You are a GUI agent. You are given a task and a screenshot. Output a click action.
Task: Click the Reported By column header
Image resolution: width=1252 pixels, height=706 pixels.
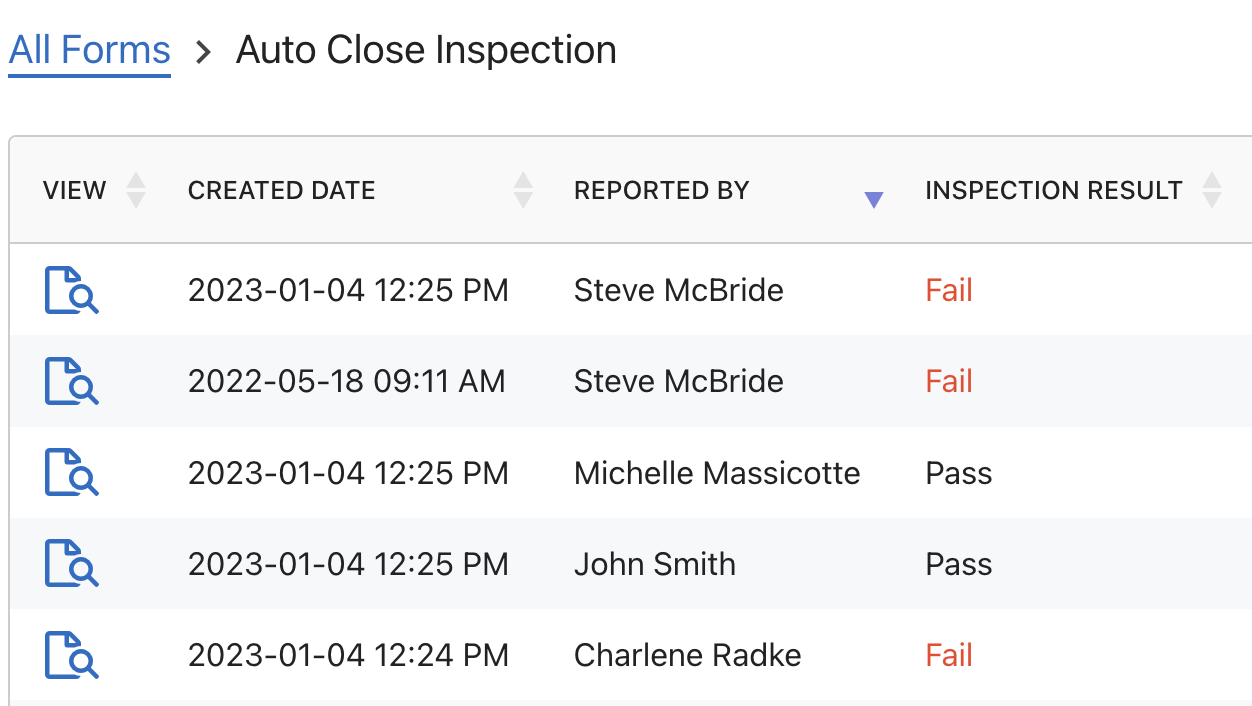click(x=661, y=190)
